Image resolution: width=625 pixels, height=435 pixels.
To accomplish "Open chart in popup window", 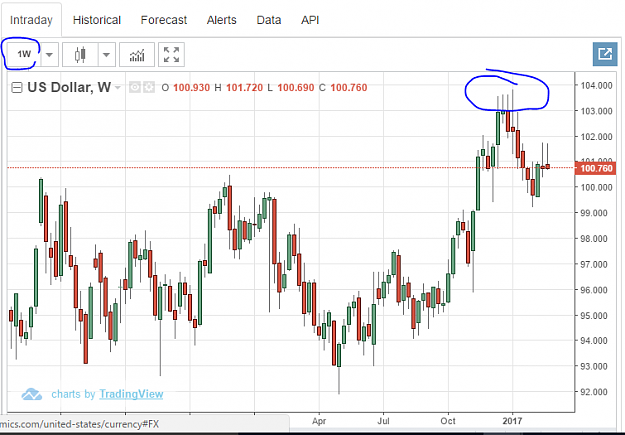I will [605, 54].
